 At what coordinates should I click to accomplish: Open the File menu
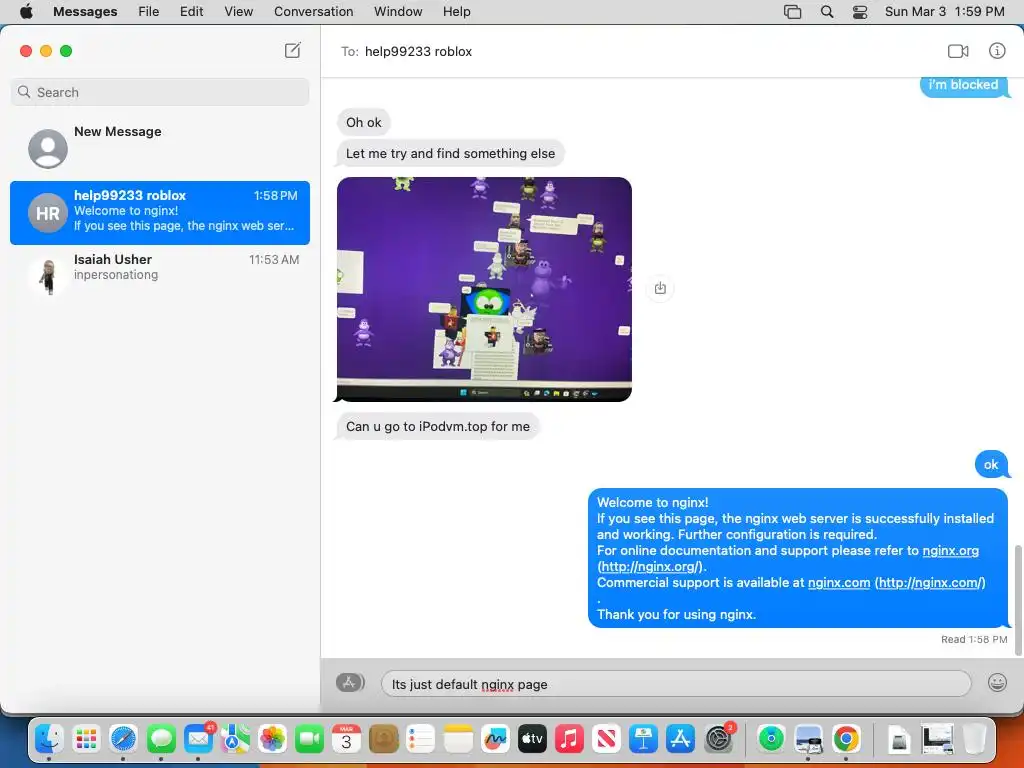[x=148, y=12]
